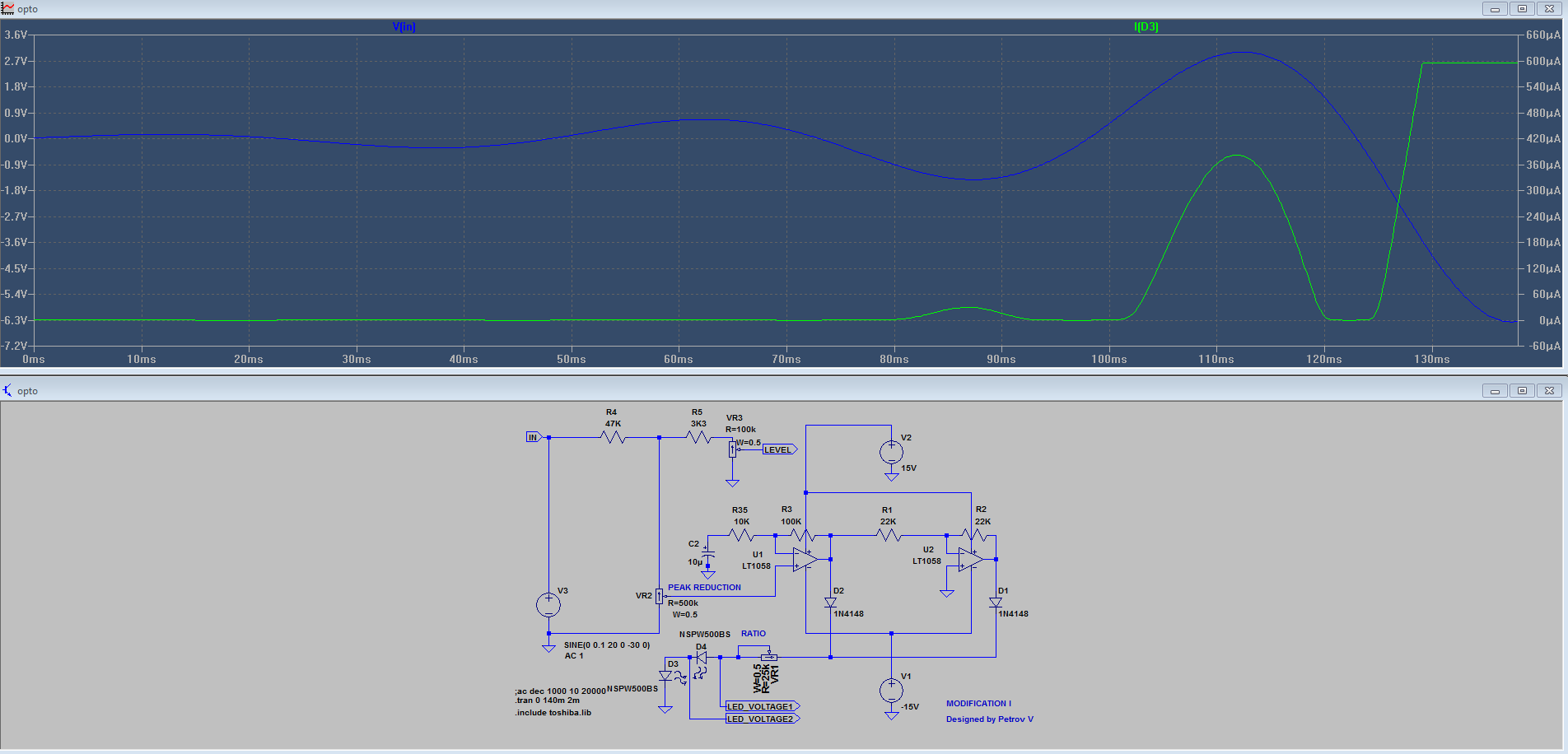Select the D3 LED symbol
This screenshot has width=1568, height=754.
(x=665, y=676)
